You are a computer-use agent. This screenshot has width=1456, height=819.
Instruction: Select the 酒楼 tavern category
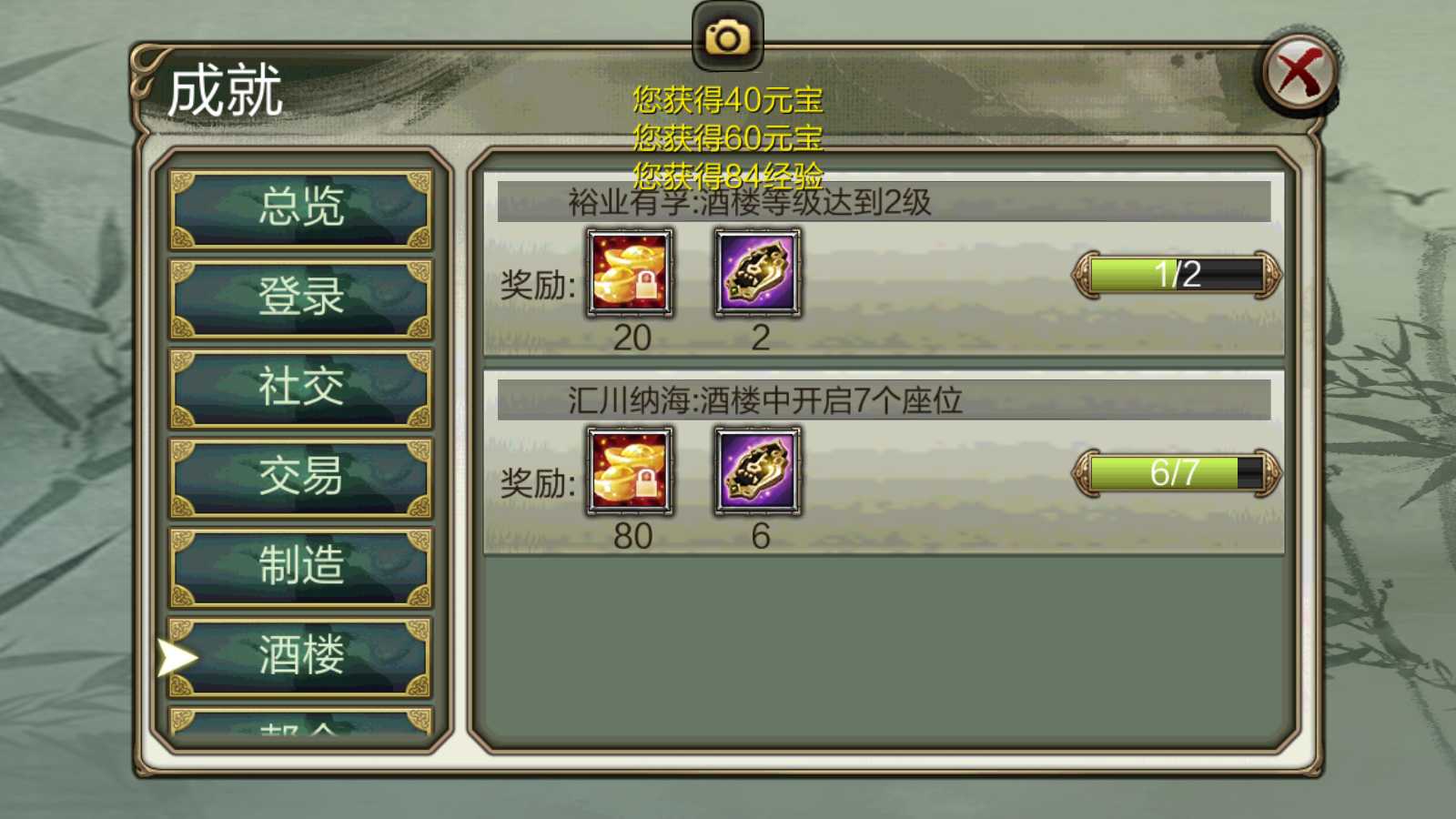(x=300, y=656)
